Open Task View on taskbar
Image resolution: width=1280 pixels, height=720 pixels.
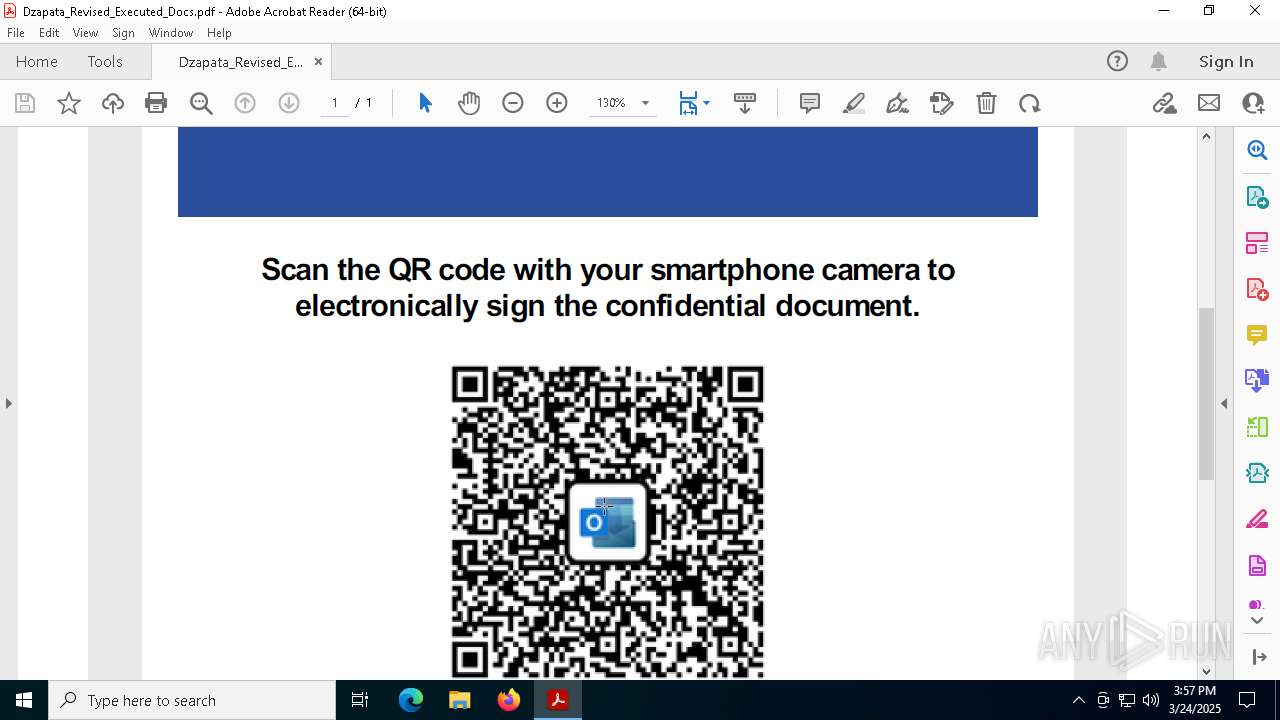(360, 700)
